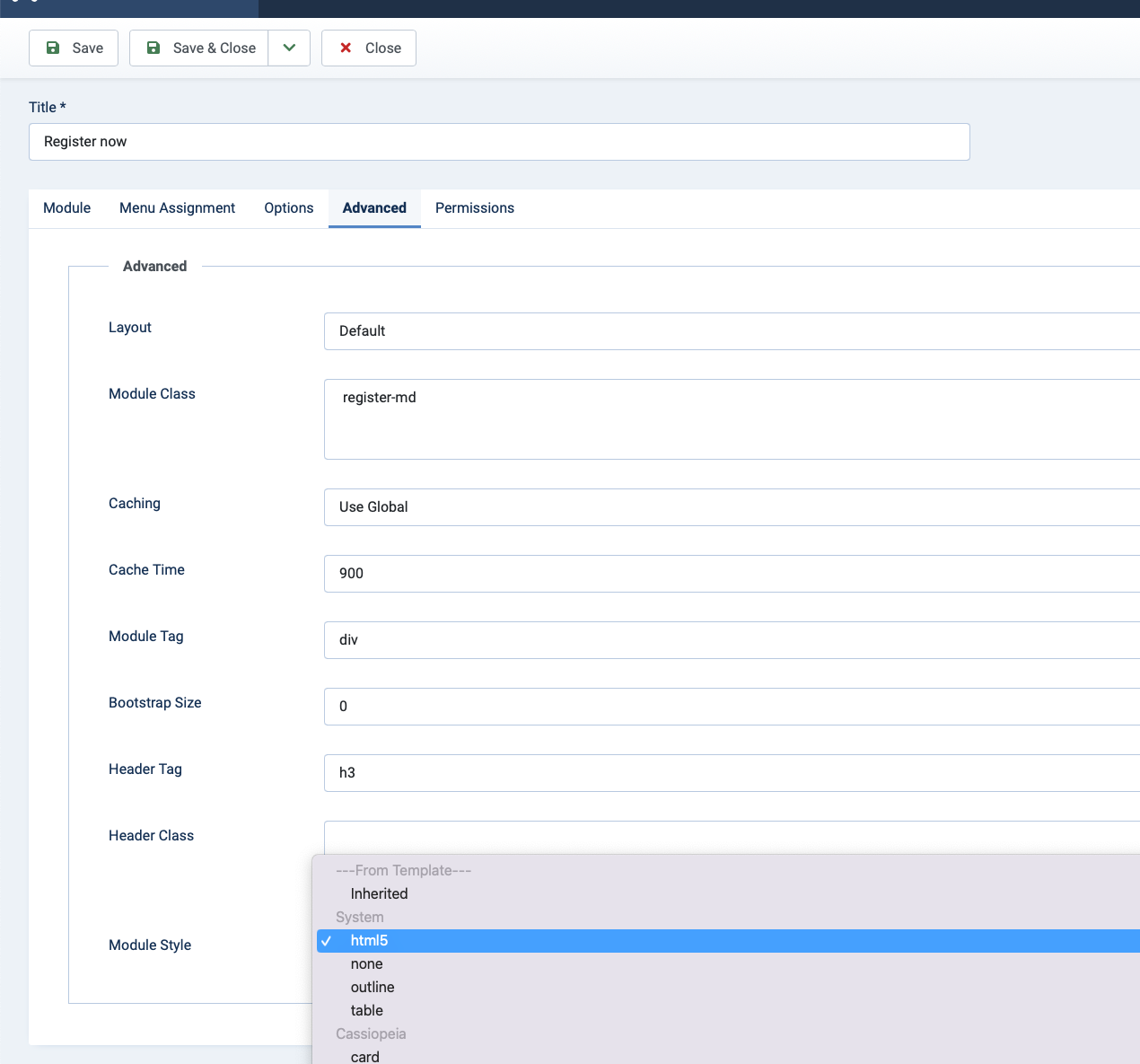Click Save & Close button
The width and height of the screenshot is (1140, 1064).
tap(199, 48)
